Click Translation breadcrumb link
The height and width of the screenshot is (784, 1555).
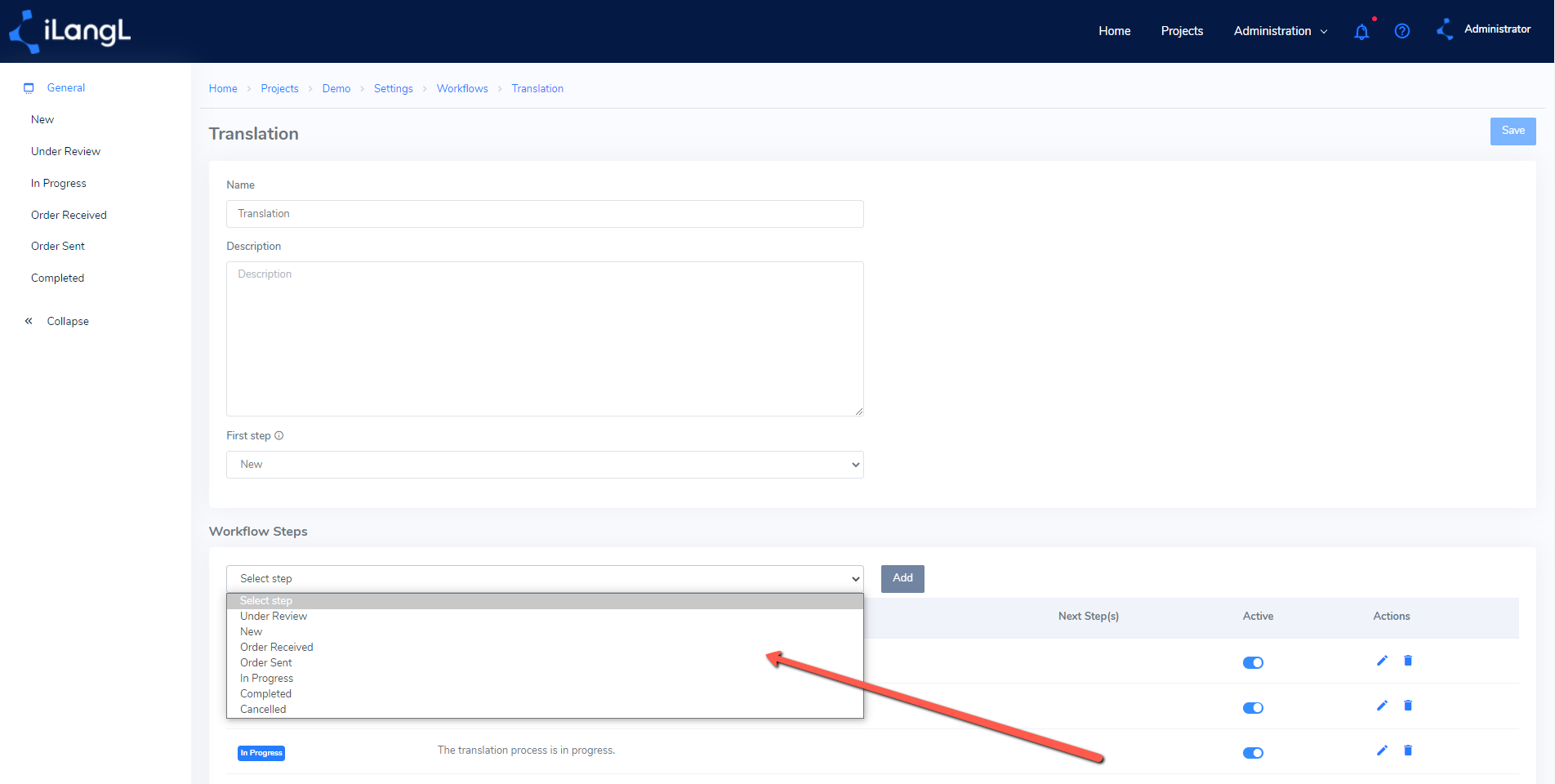pos(537,89)
